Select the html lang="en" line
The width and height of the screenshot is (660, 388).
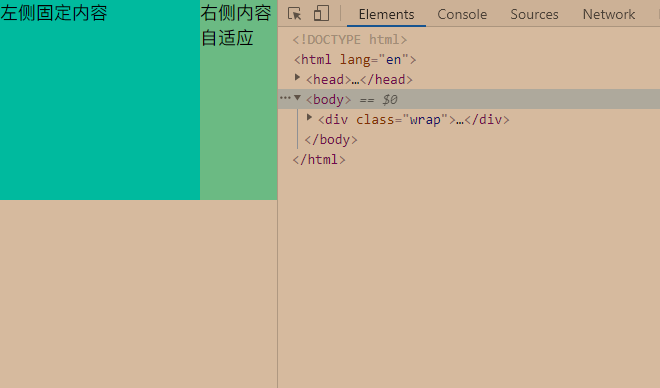(x=355, y=60)
